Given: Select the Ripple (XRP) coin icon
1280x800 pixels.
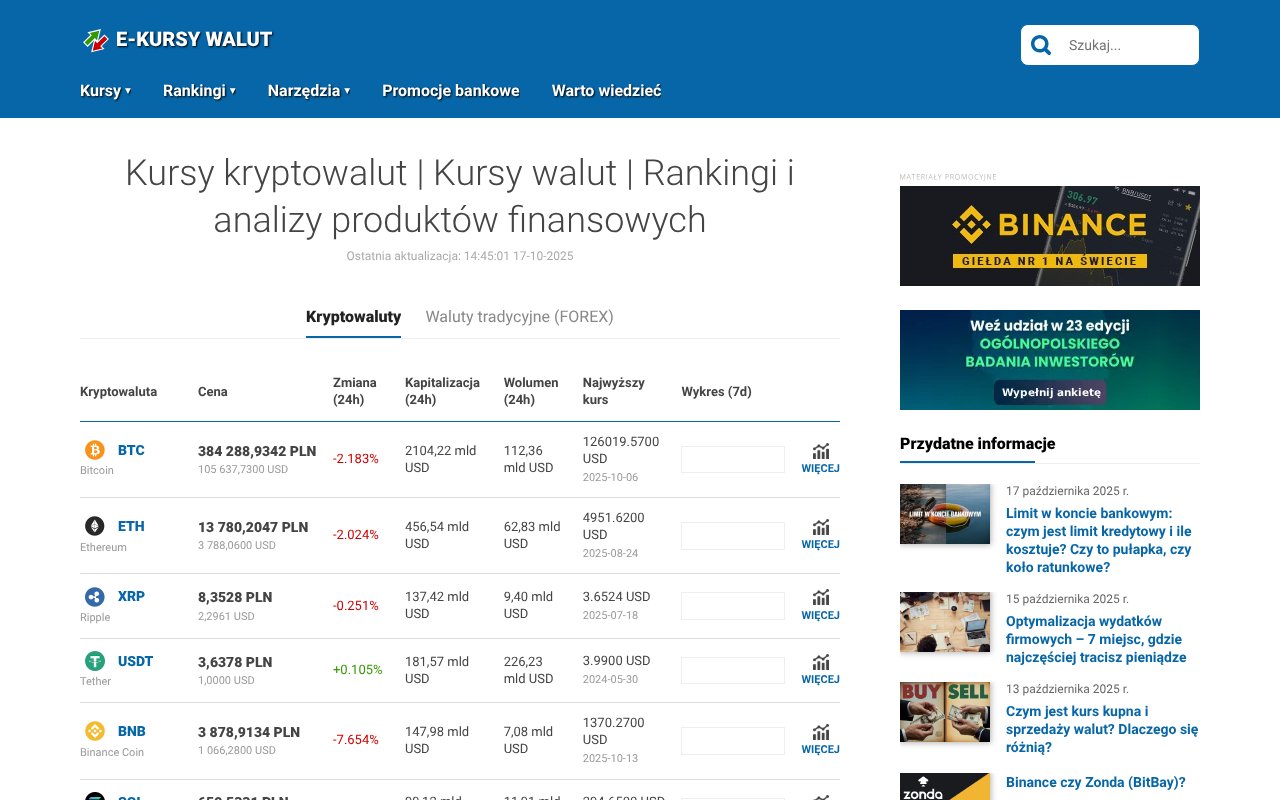Looking at the screenshot, I should point(95,596).
